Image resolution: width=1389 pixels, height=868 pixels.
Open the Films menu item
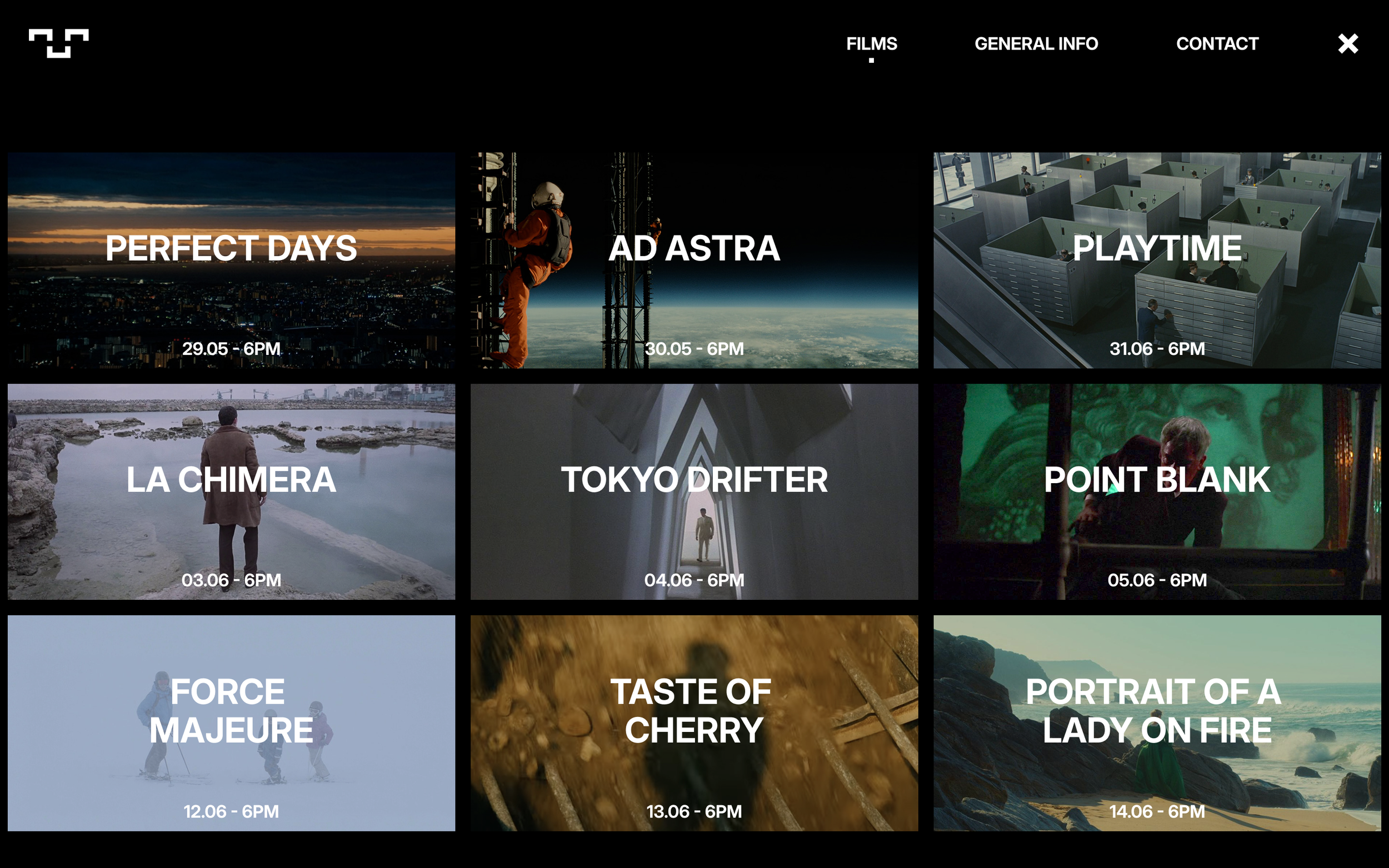pyautogui.click(x=871, y=44)
